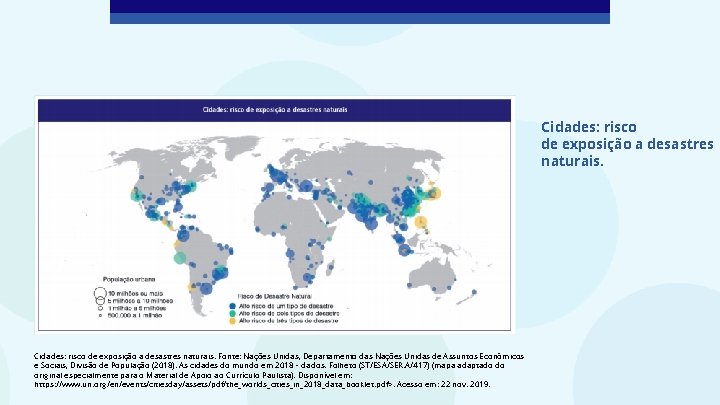Select the map banner title 'Cidades: risco de exposição a desastres naturais'
Screen dimensions: 720x405
click(275, 110)
